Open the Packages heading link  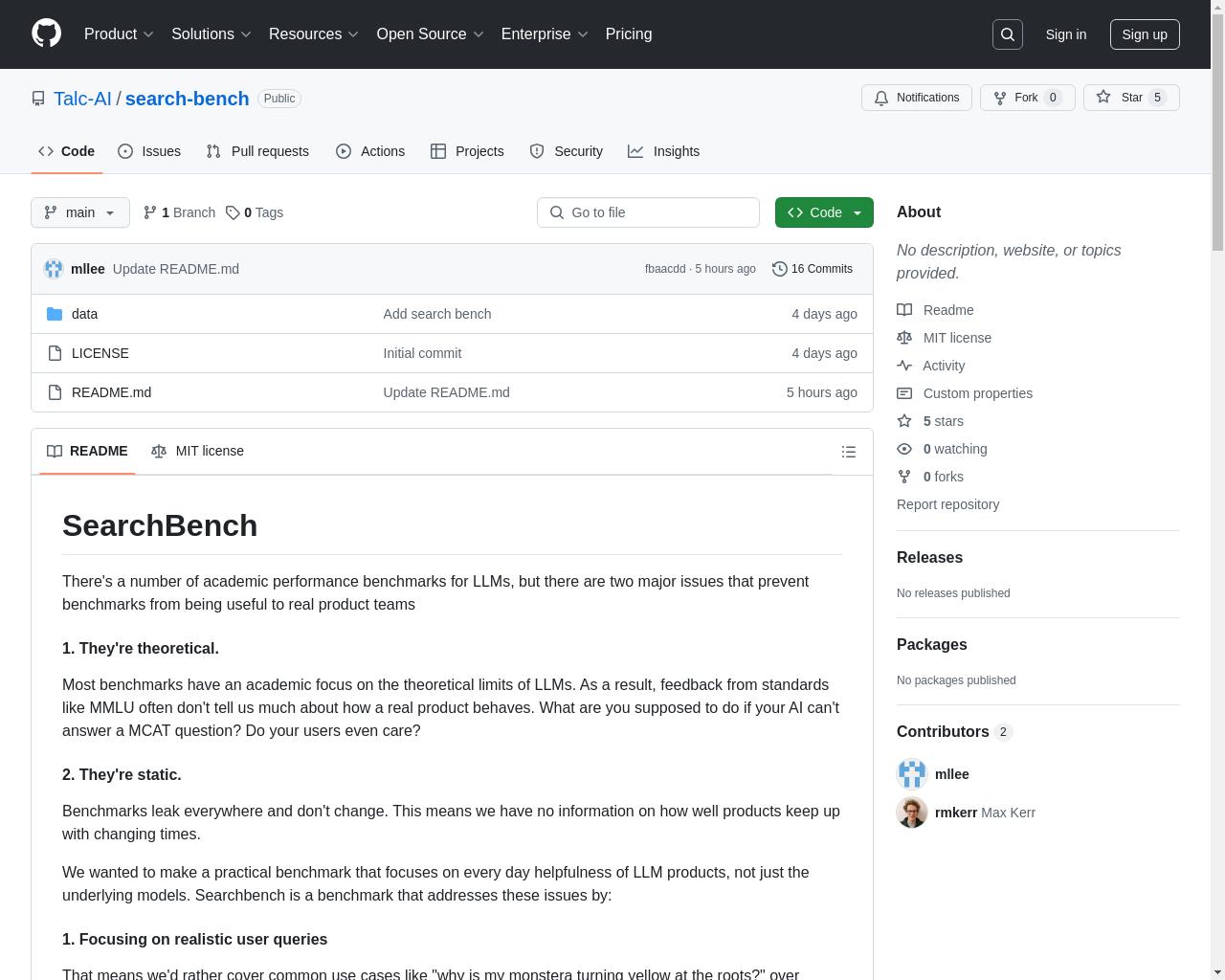[931, 645]
